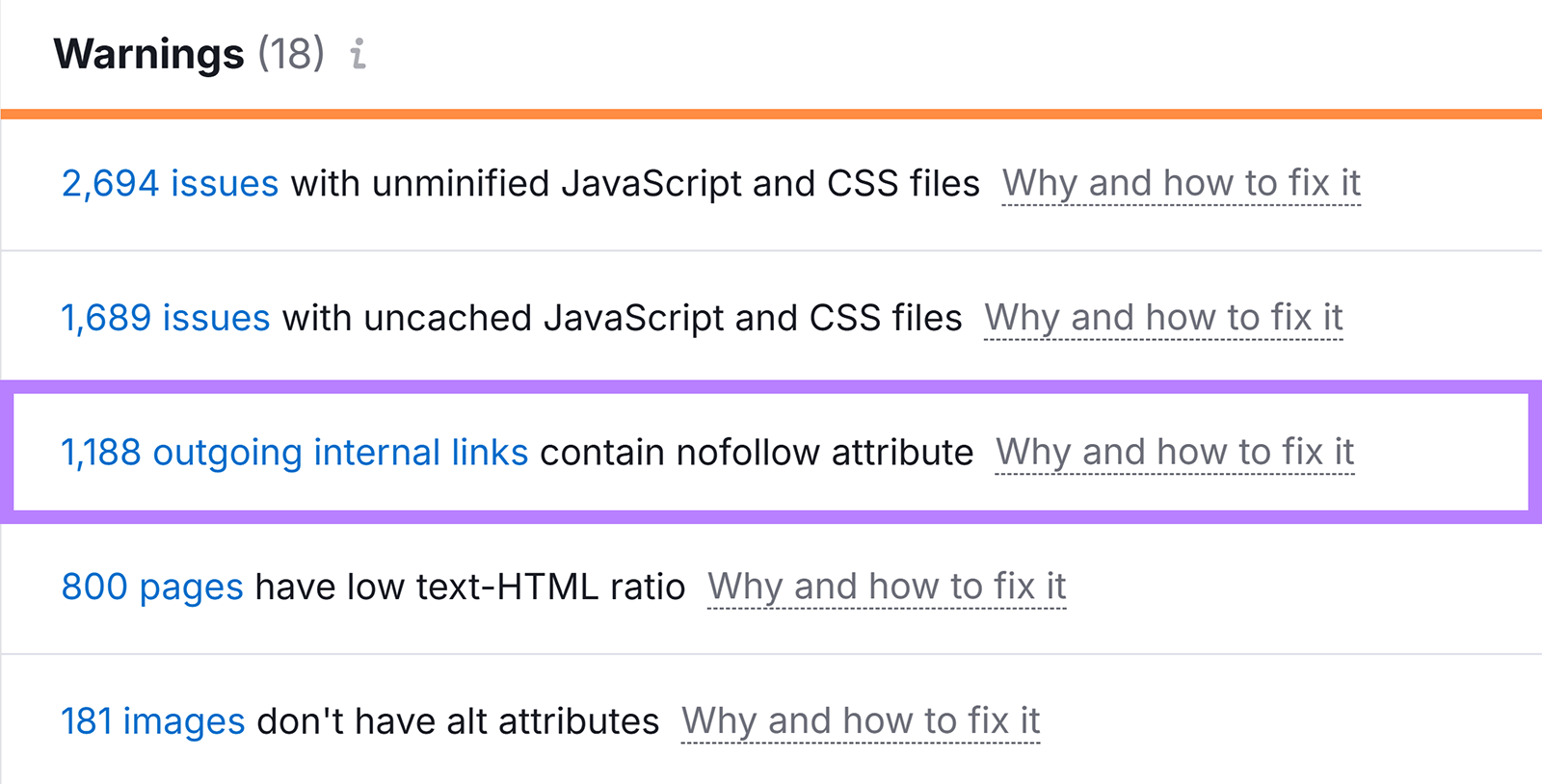Open the 181 images link
Viewport: 1542px width, 784px height.
click(x=153, y=721)
